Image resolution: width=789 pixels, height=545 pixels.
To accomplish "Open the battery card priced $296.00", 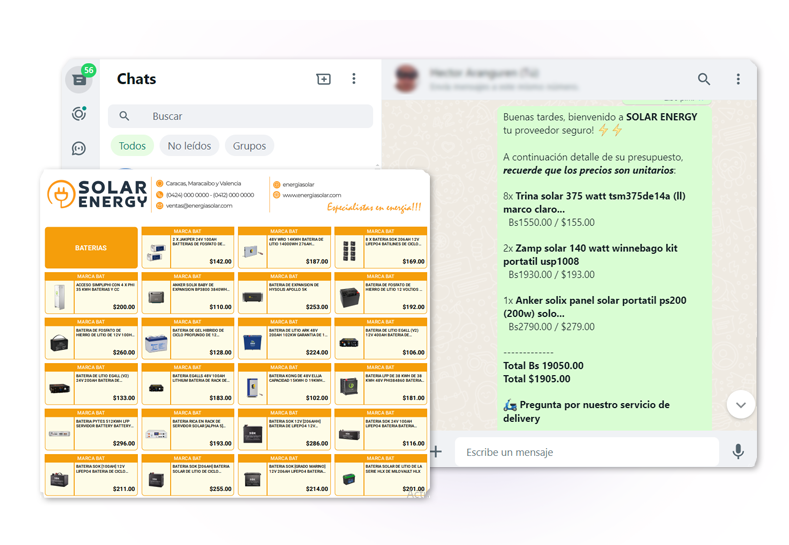I will (x=91, y=429).
